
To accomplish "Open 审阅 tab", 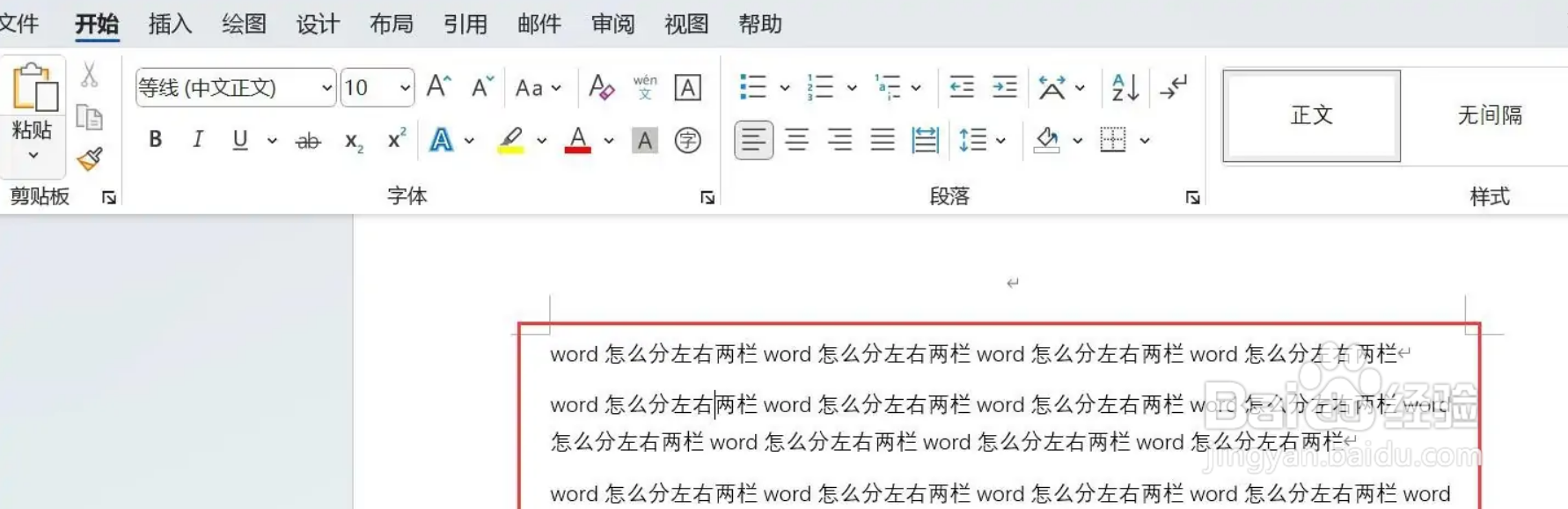I will (613, 24).
